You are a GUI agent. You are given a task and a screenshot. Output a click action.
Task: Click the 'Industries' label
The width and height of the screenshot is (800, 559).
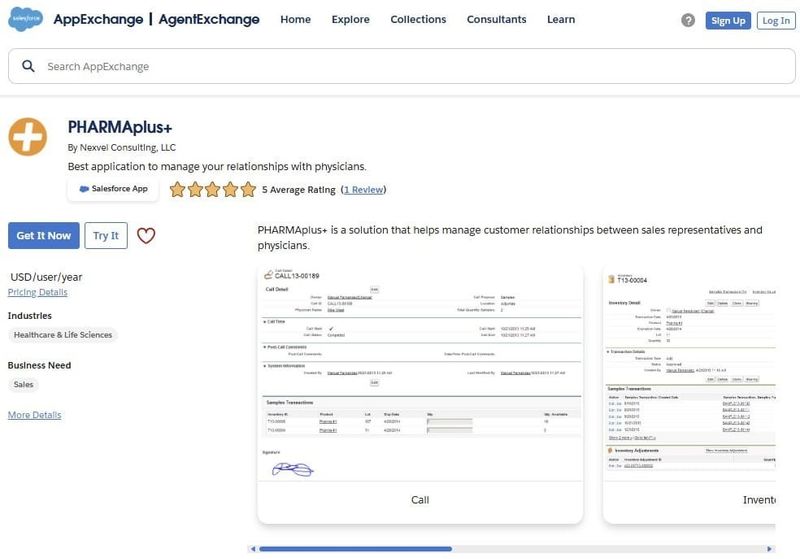(30, 316)
